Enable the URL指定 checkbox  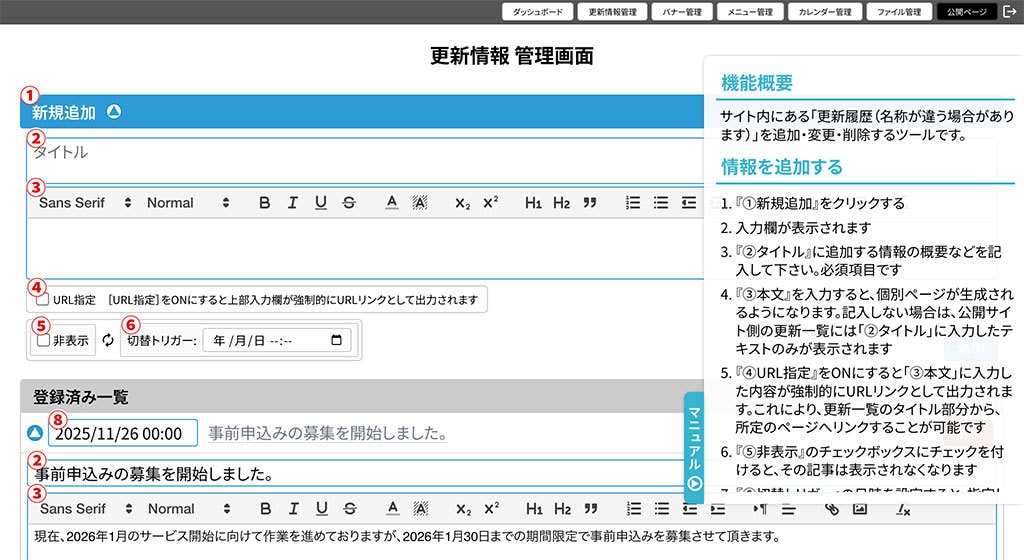pyautogui.click(x=42, y=300)
